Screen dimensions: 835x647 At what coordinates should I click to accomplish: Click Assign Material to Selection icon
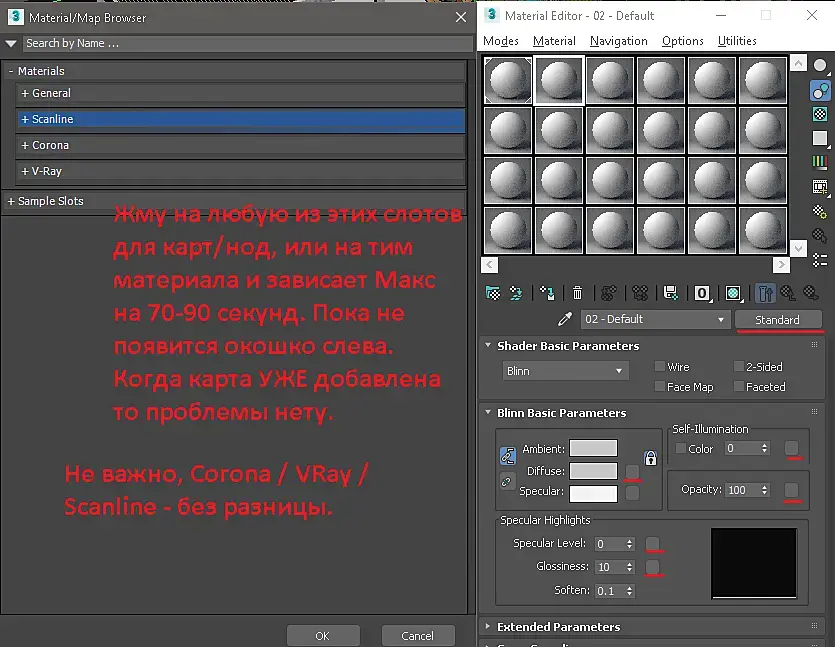click(x=547, y=293)
